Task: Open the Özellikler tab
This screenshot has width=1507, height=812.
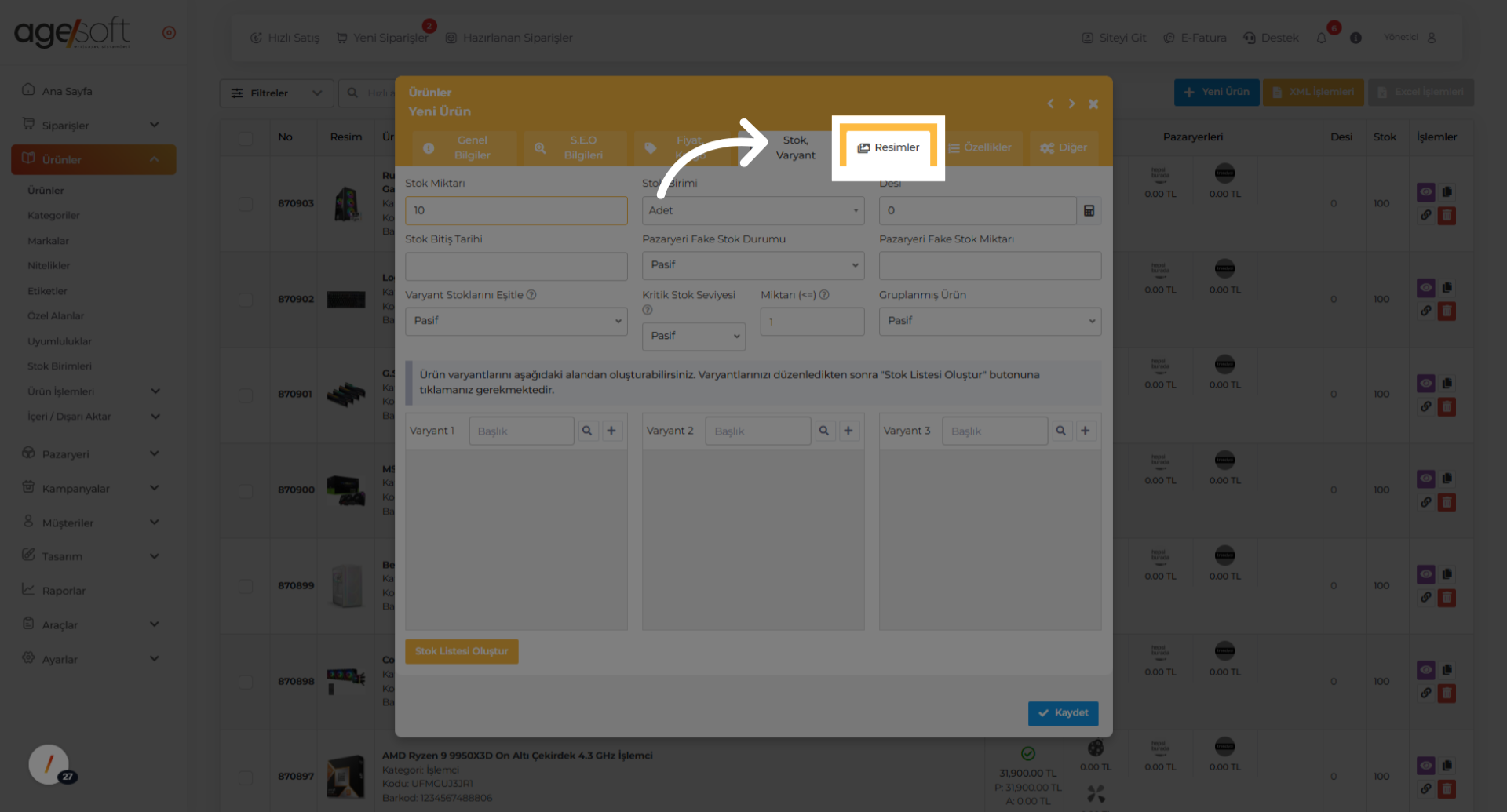Action: pyautogui.click(x=980, y=147)
